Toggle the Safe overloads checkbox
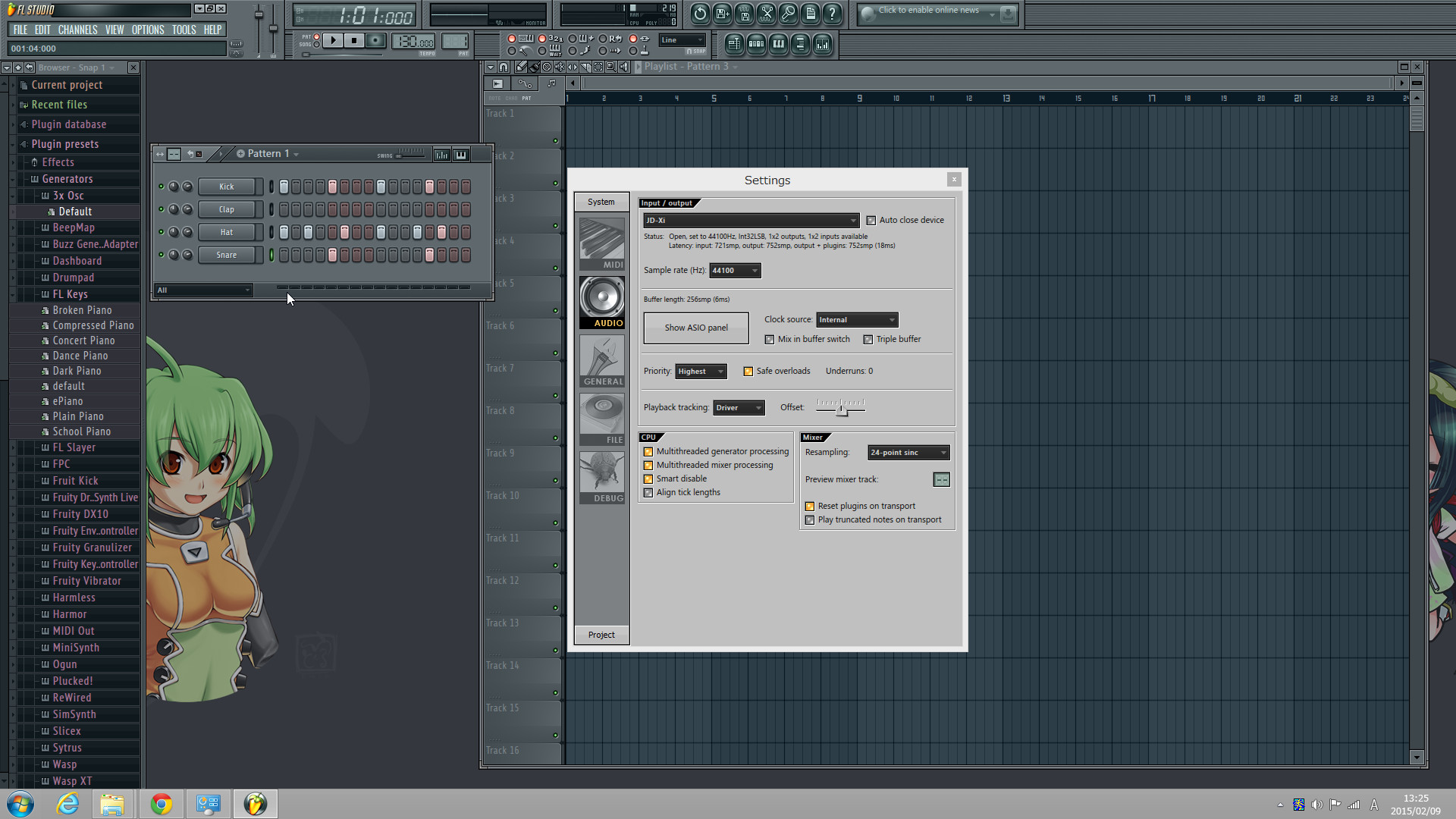Screen dimensions: 1456x819 (748, 372)
